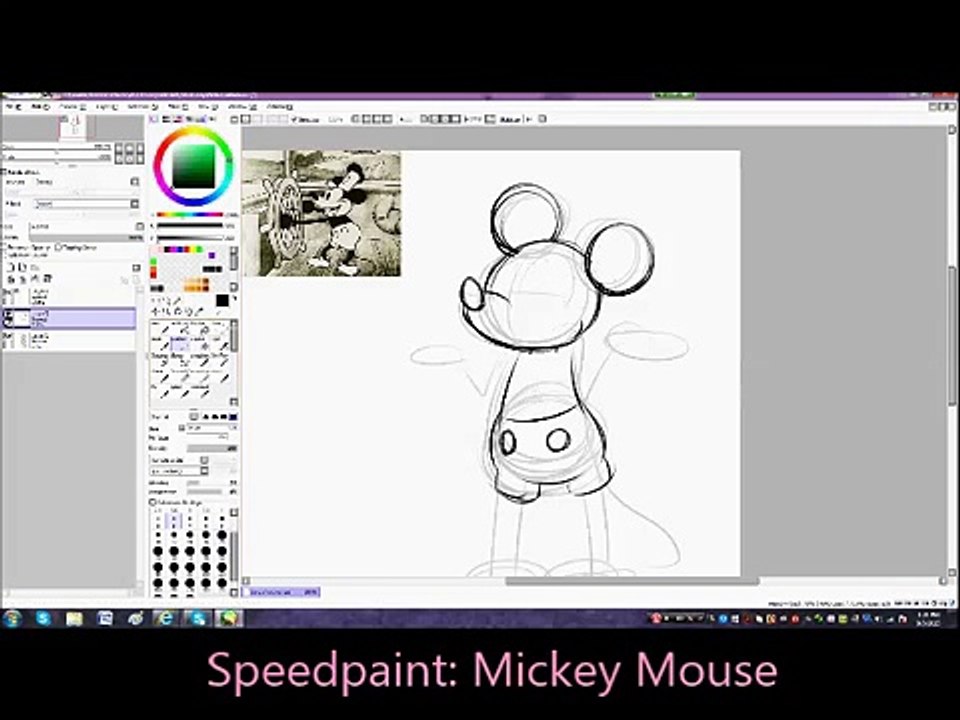Toggle the Clipping Group checkbox
Screen dimensions: 960x720
click(x=59, y=247)
